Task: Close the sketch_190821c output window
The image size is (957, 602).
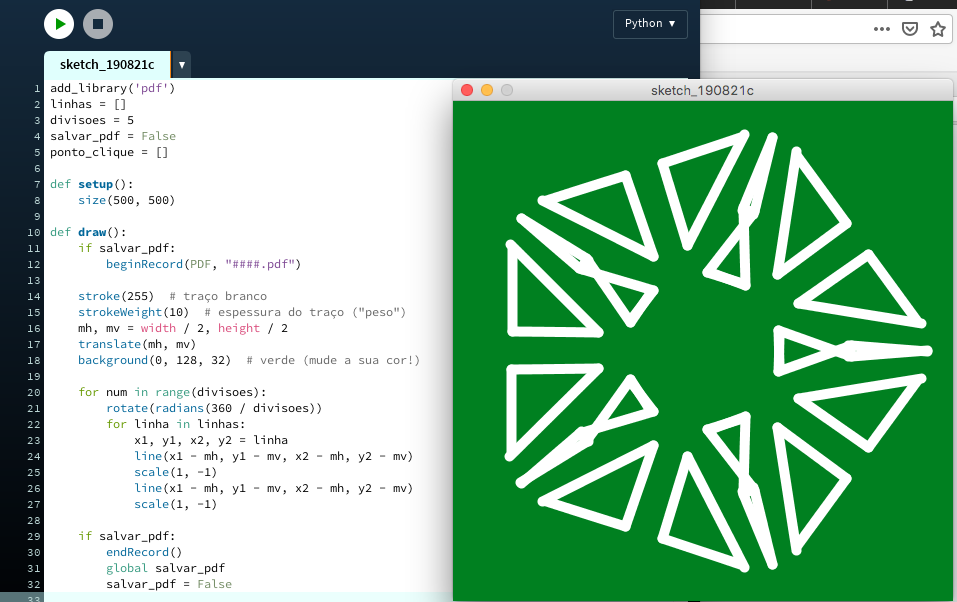Action: (467, 90)
